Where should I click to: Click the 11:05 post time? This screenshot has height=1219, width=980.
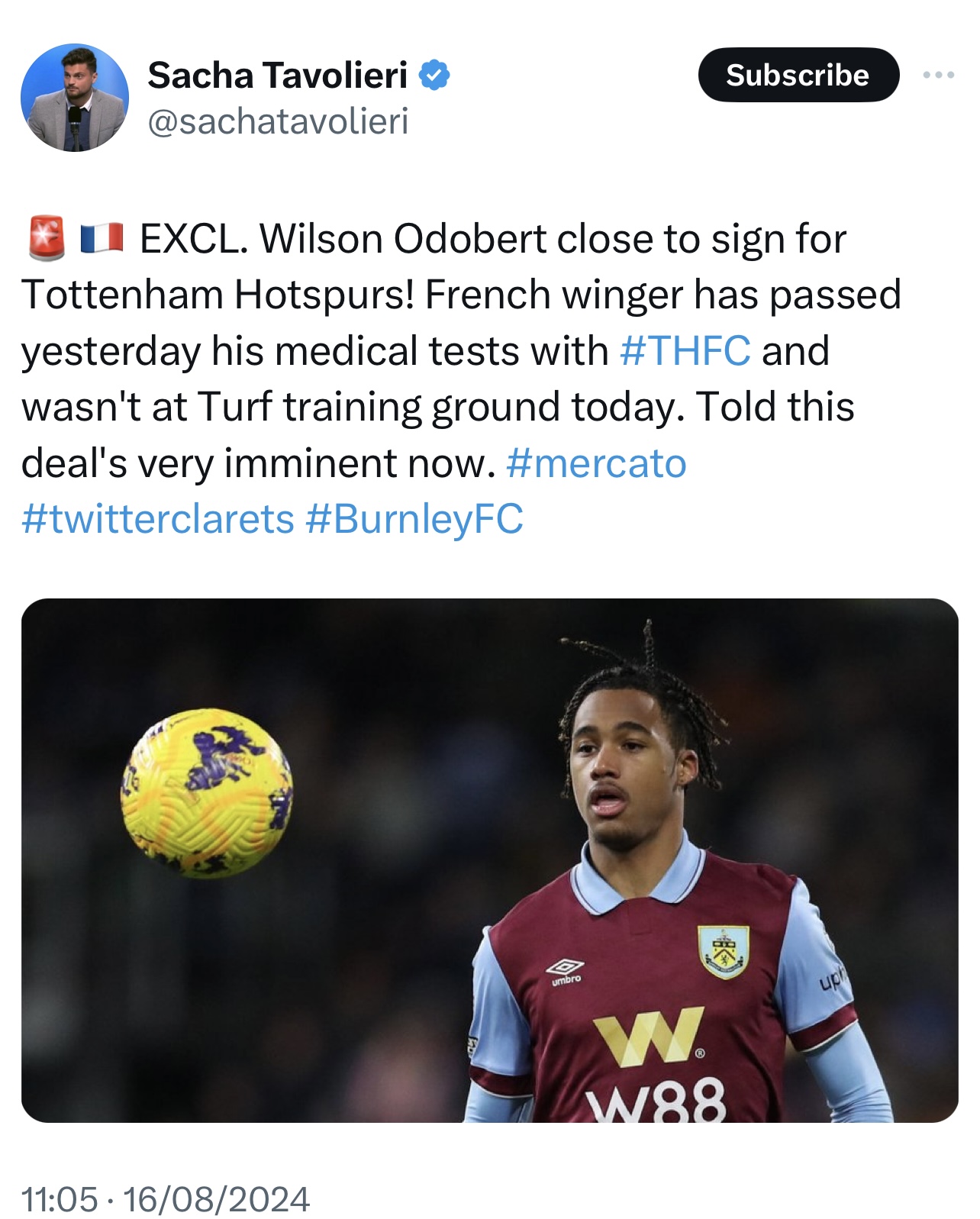60,1199
